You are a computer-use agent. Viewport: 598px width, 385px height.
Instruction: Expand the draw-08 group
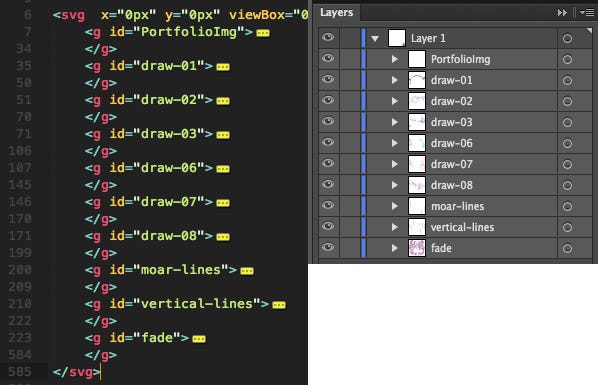point(395,185)
